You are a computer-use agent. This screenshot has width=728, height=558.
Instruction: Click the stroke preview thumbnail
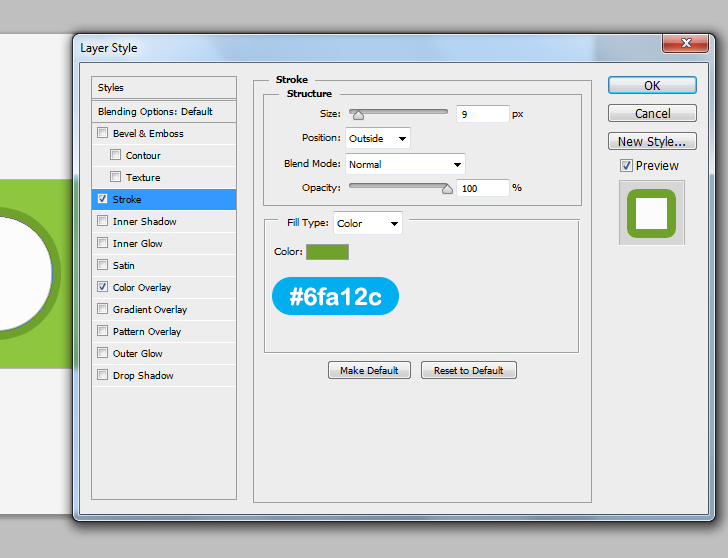tap(652, 213)
